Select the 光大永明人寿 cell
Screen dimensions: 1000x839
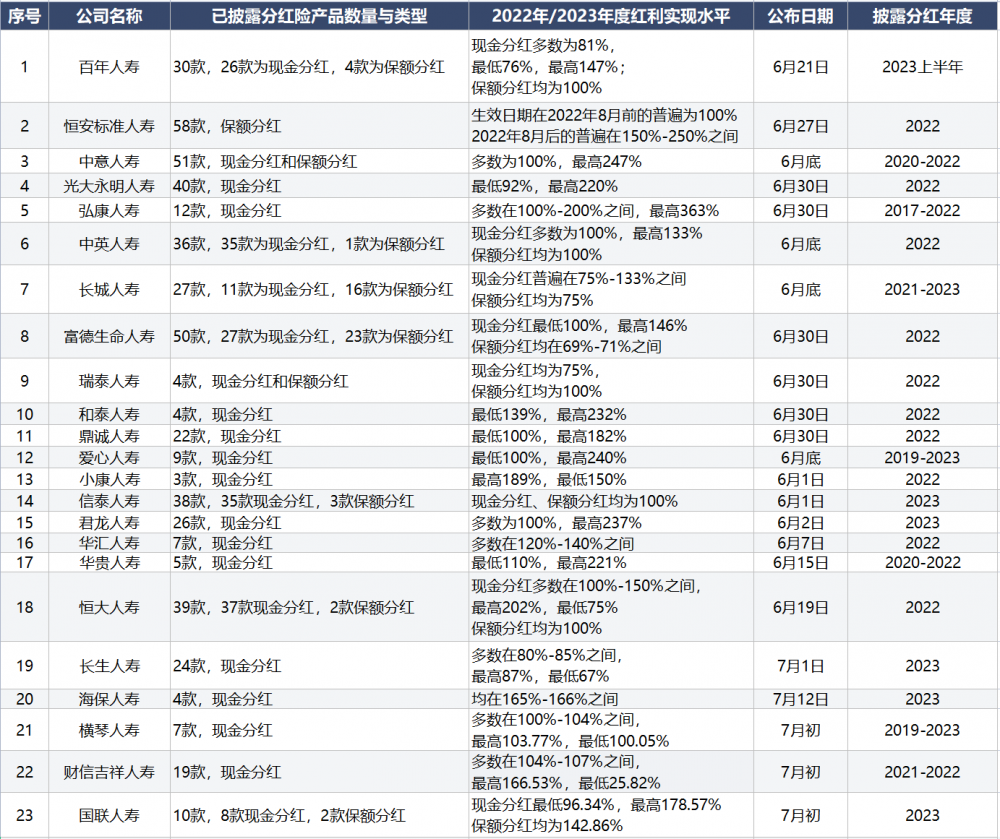coord(109,186)
